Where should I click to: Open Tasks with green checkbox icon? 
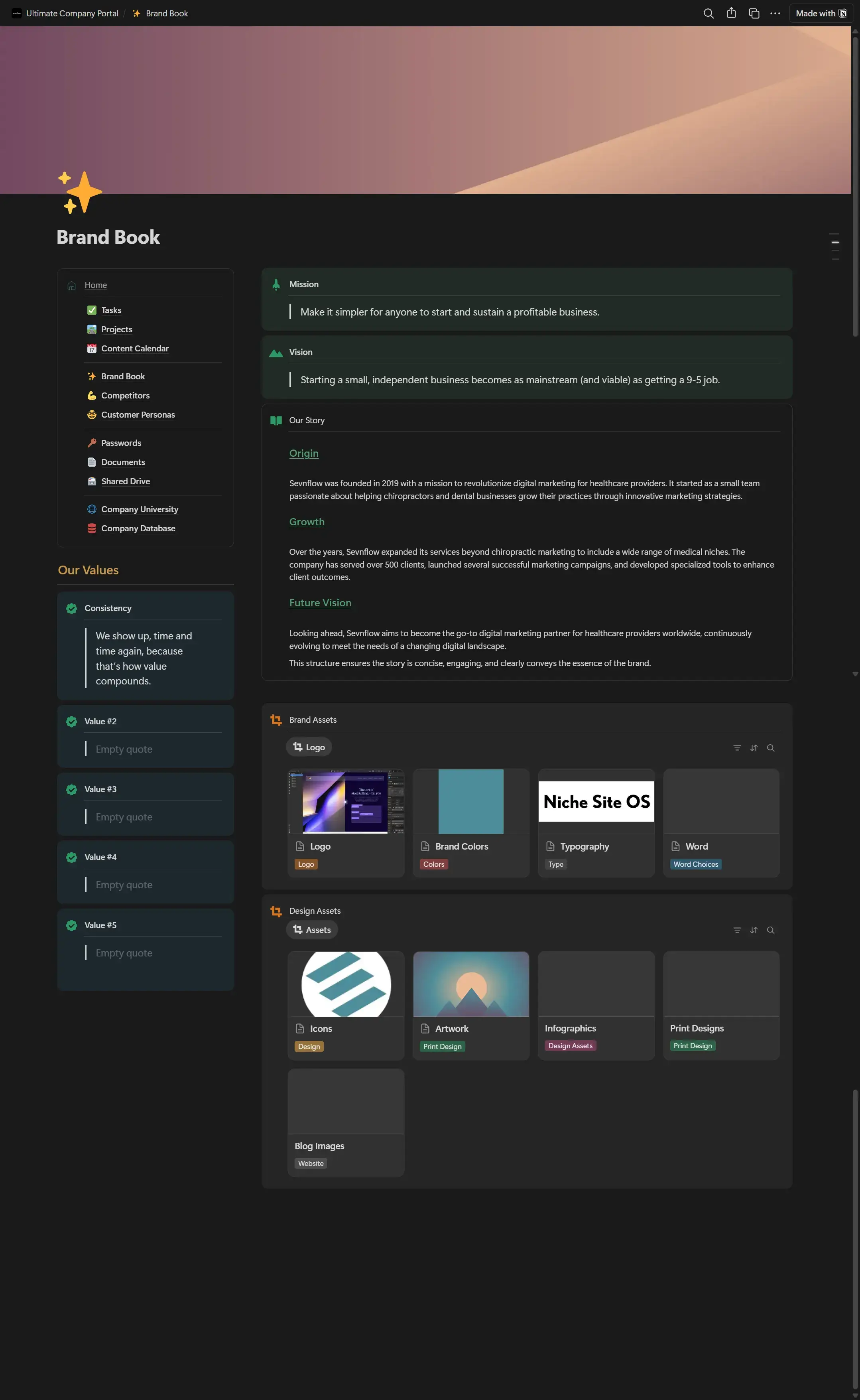[x=111, y=310]
